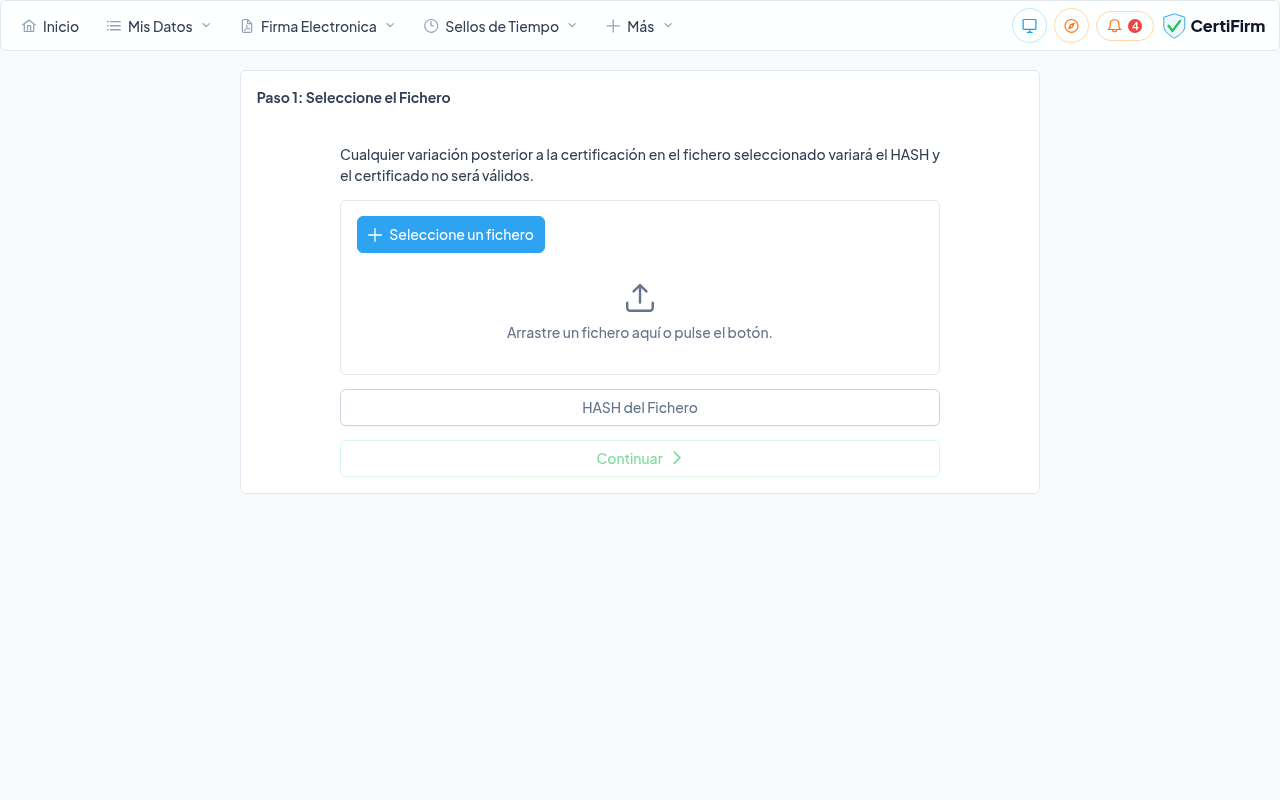The height and width of the screenshot is (800, 1280).
Task: Click the upload arrow icon in the dropzone
Action: click(x=639, y=296)
